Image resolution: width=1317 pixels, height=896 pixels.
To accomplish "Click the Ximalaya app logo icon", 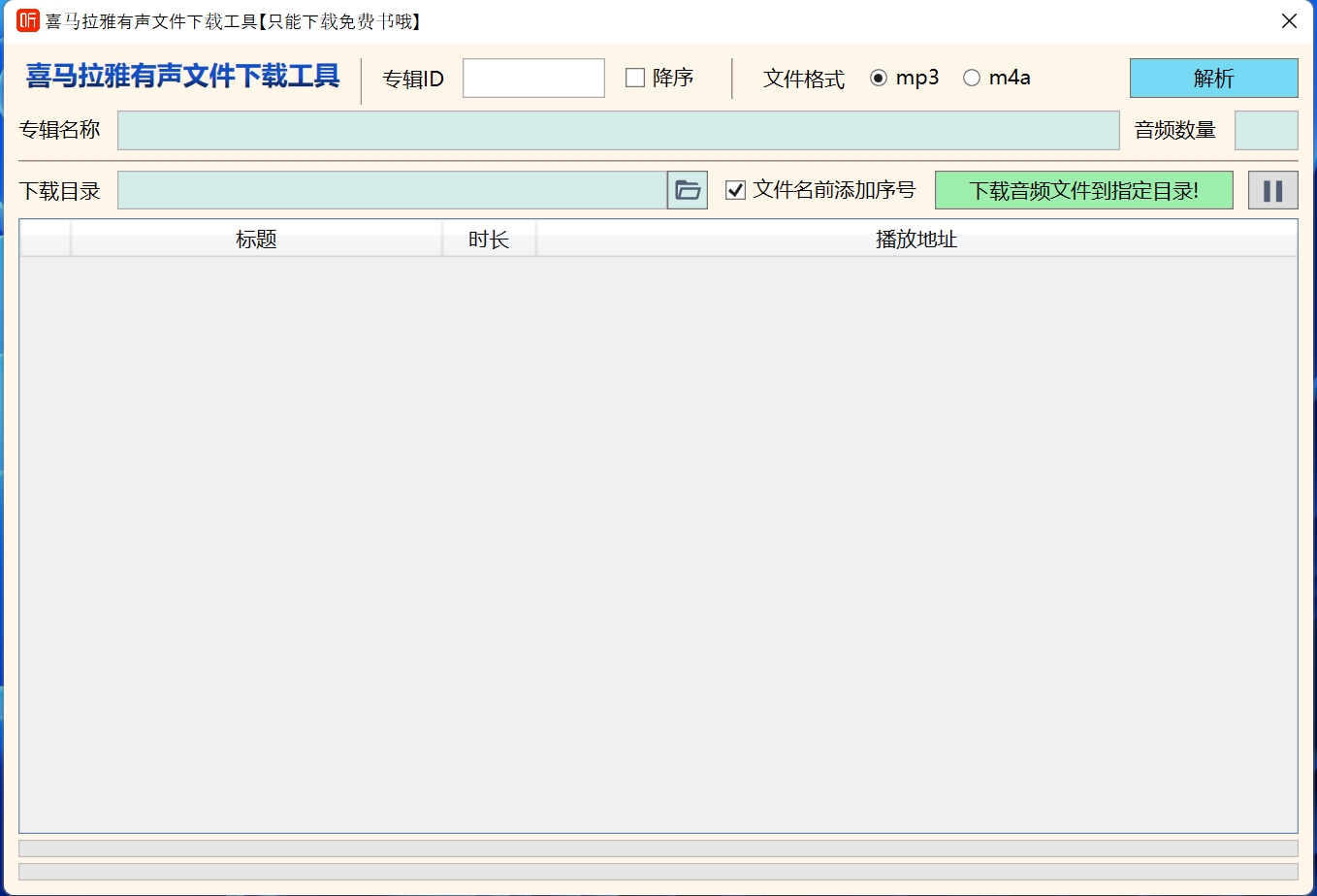I will 28,20.
